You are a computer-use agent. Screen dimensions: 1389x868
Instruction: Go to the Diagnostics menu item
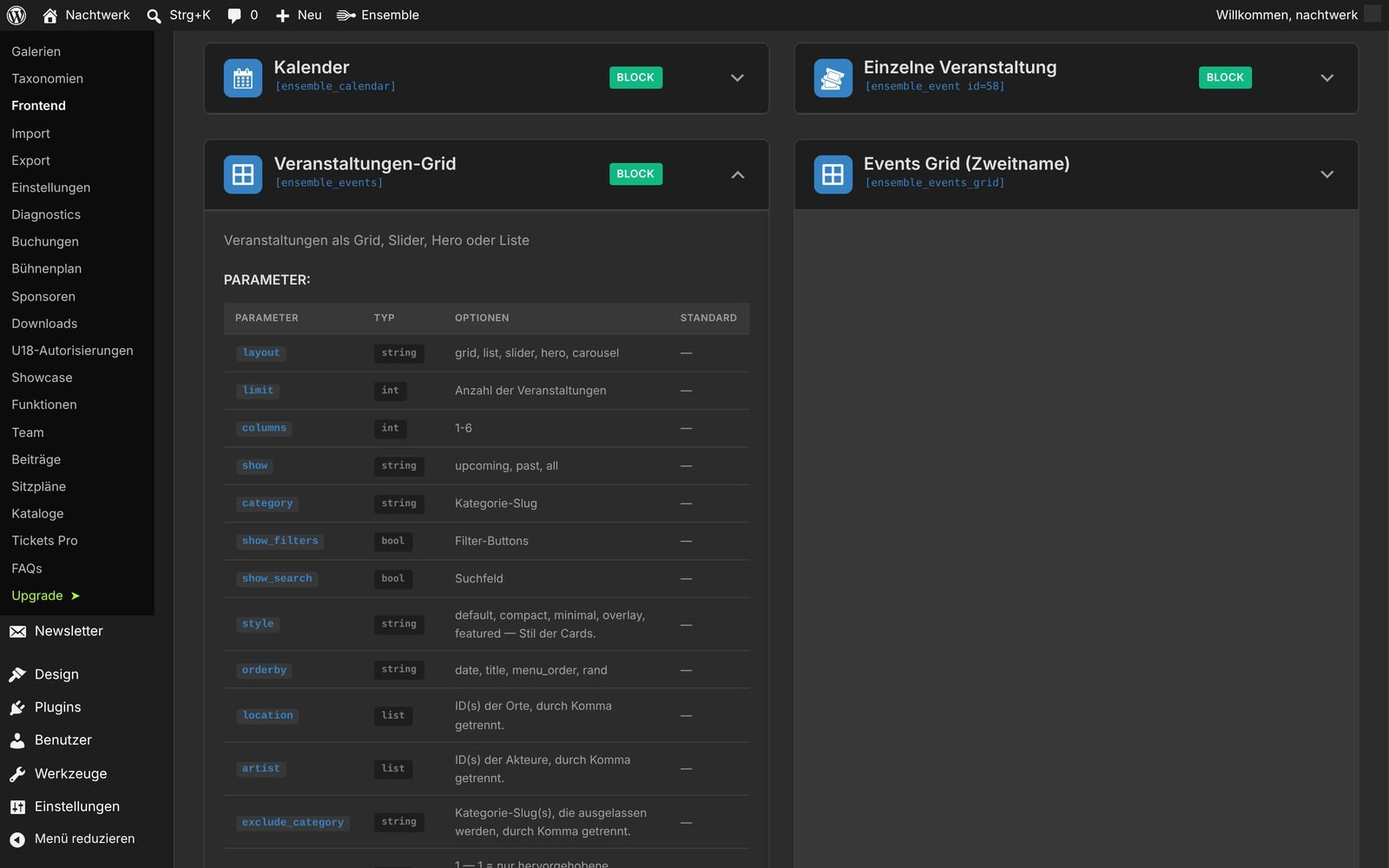coord(46,214)
